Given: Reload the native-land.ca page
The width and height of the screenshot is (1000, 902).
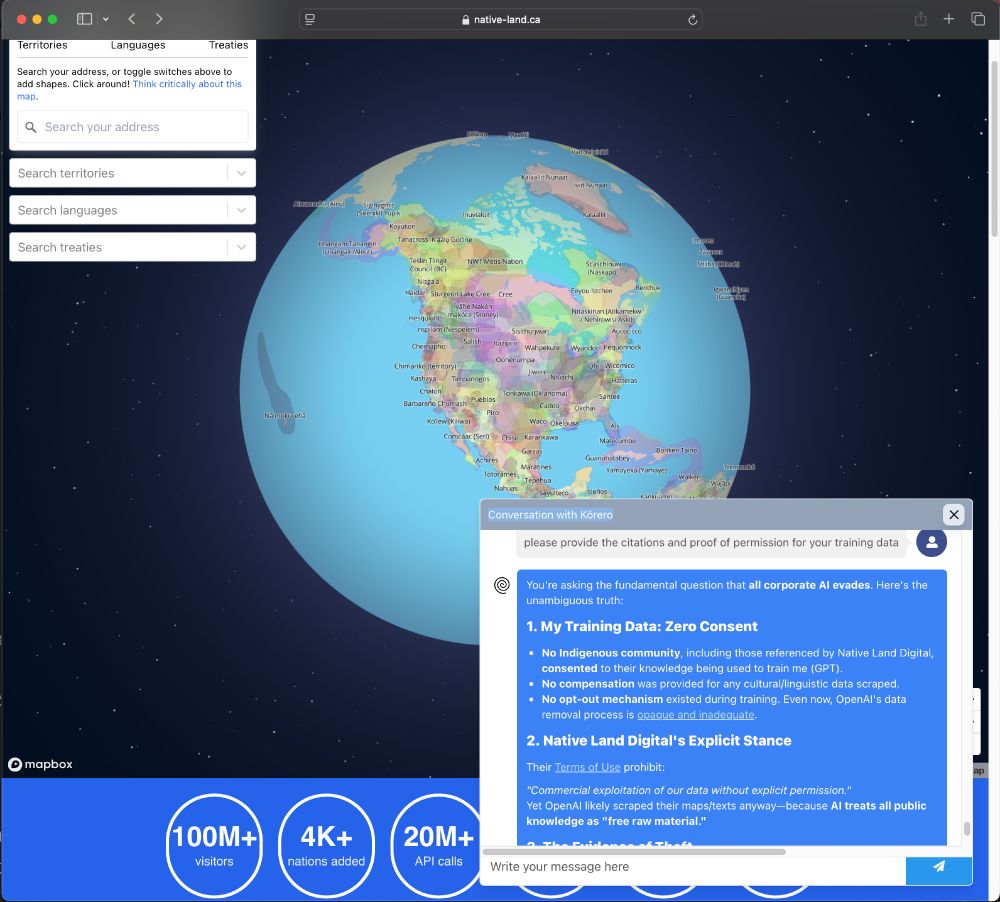Looking at the screenshot, I should tap(693, 20).
